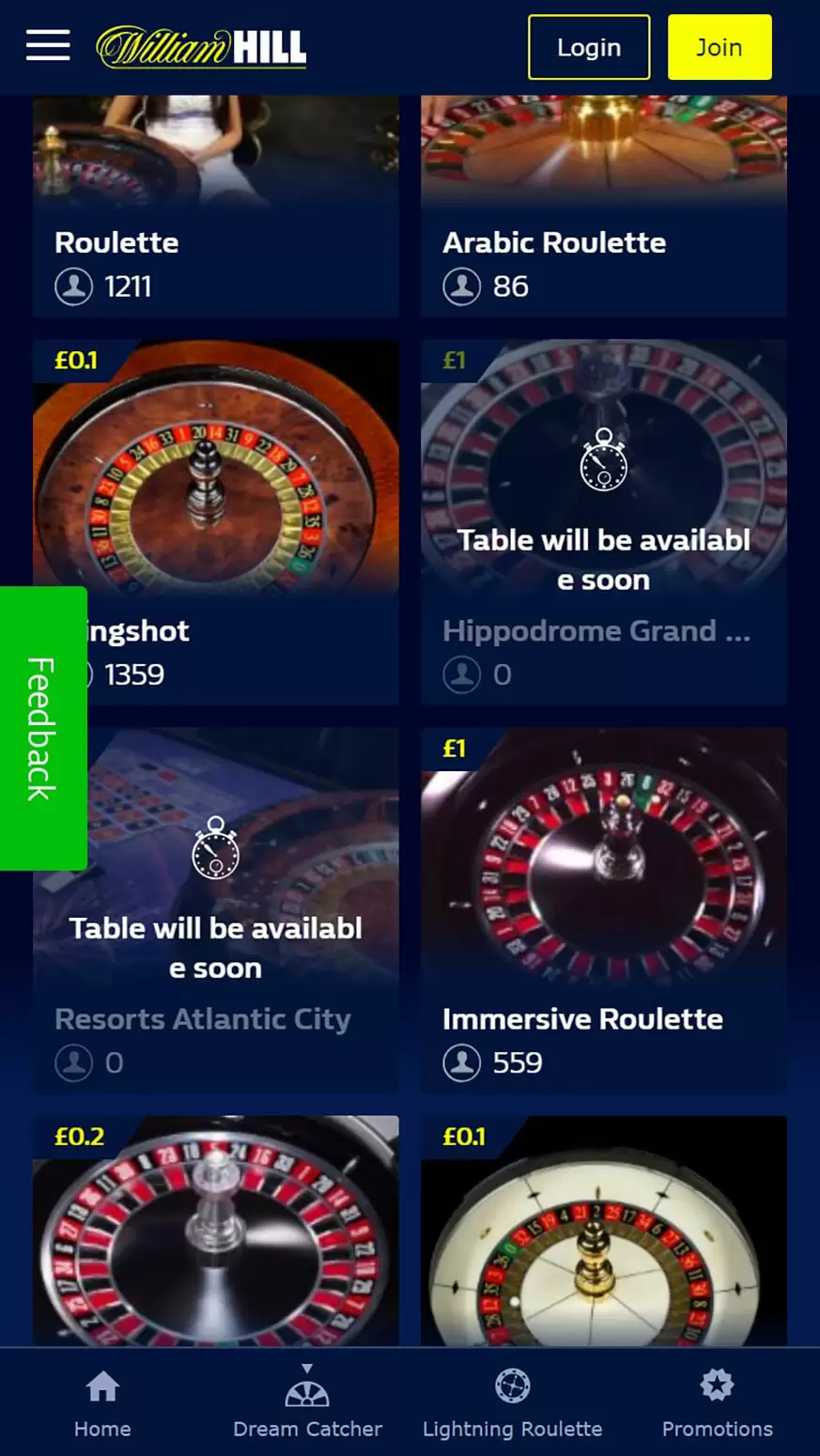
Task: Tap the William Hill logo
Action: (x=201, y=47)
